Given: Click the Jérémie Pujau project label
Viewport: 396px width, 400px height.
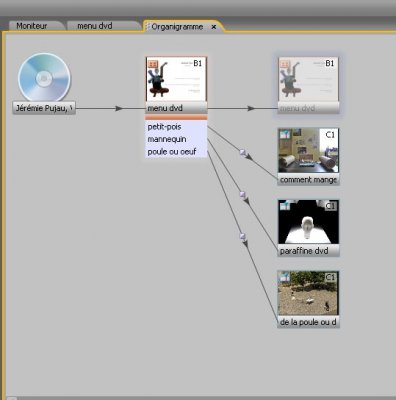Looking at the screenshot, I should pos(44,108).
